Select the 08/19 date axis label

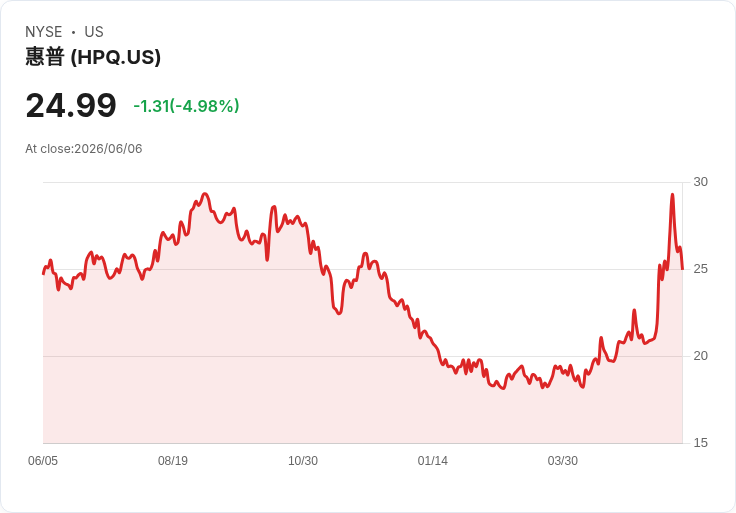click(x=173, y=460)
